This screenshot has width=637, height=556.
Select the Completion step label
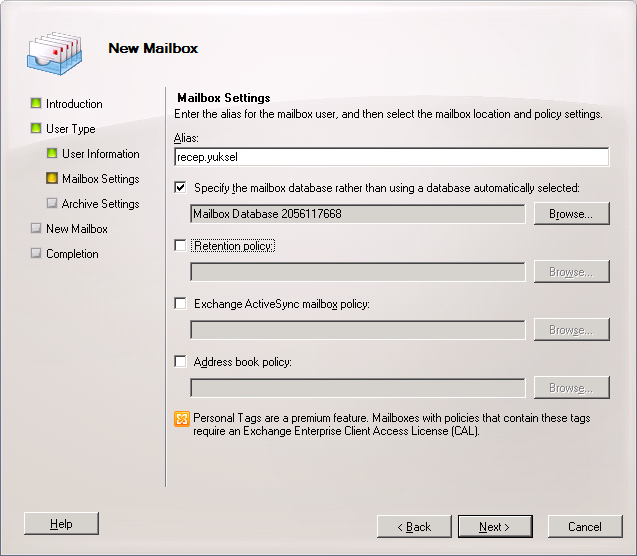click(72, 254)
